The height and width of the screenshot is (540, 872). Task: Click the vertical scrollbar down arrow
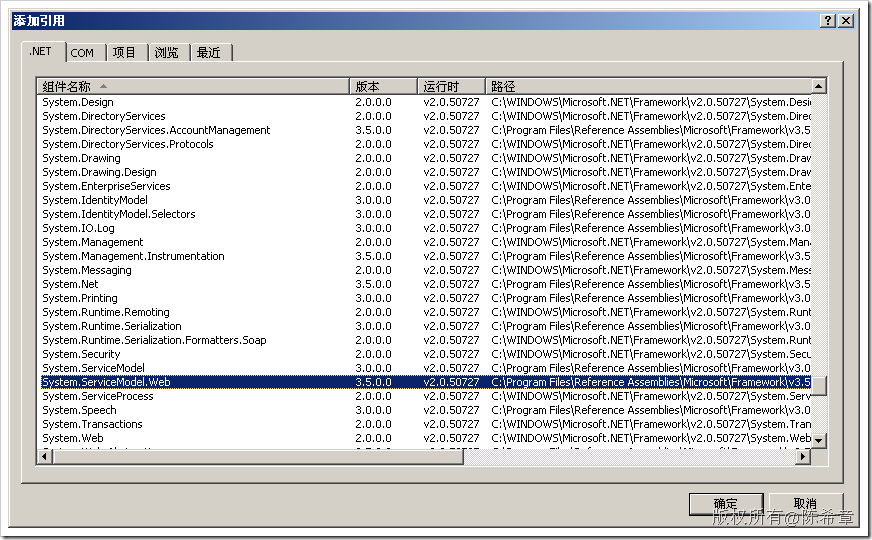[x=818, y=440]
